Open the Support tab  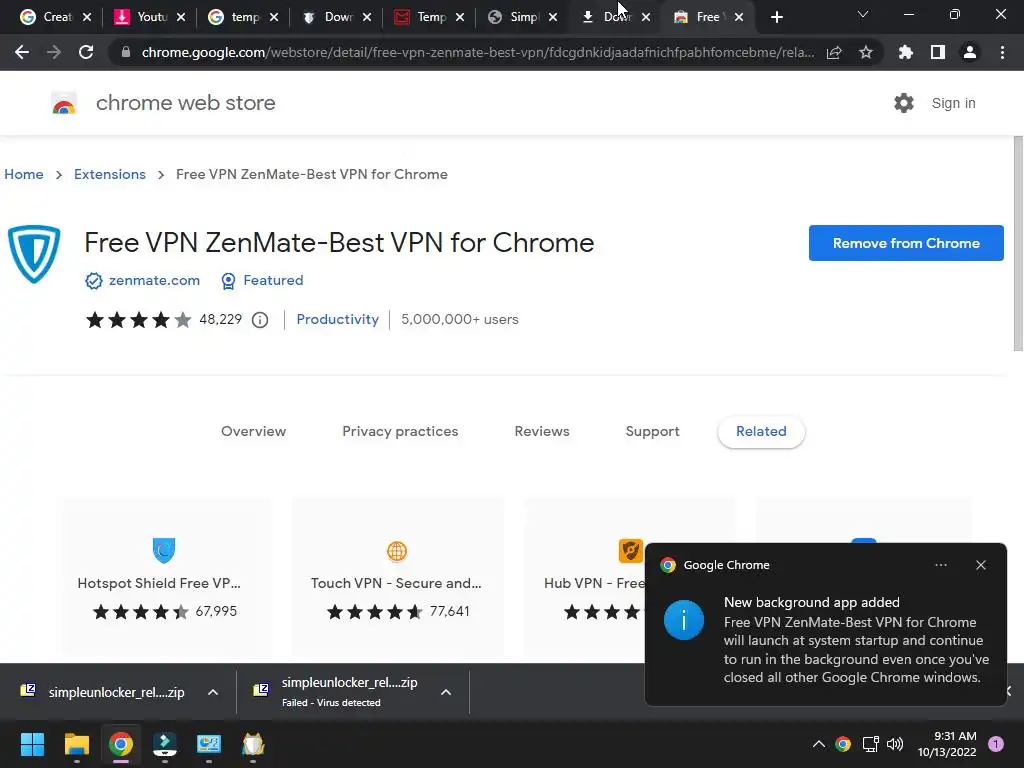click(652, 431)
